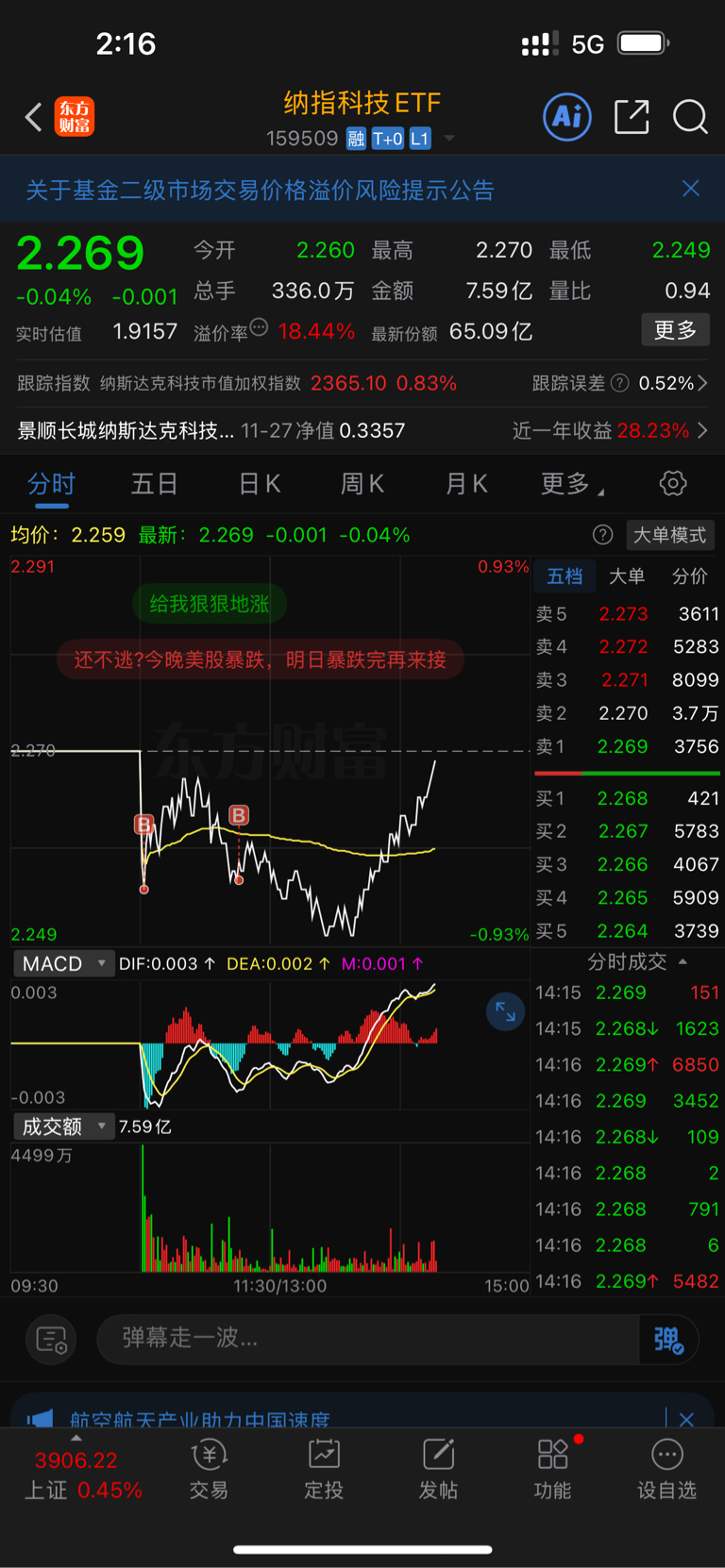The image size is (725, 1568).
Task: Switch to the 日K tab
Action: point(259,484)
